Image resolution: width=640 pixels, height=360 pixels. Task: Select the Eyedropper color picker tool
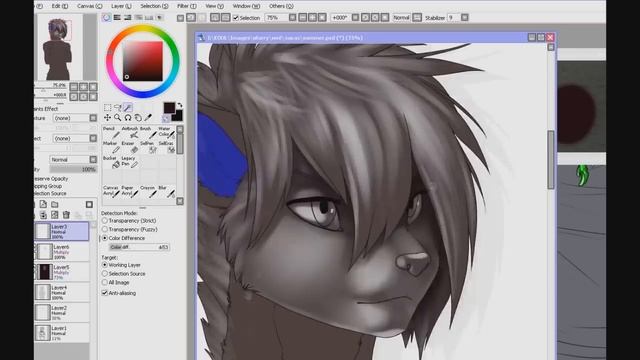tap(148, 118)
